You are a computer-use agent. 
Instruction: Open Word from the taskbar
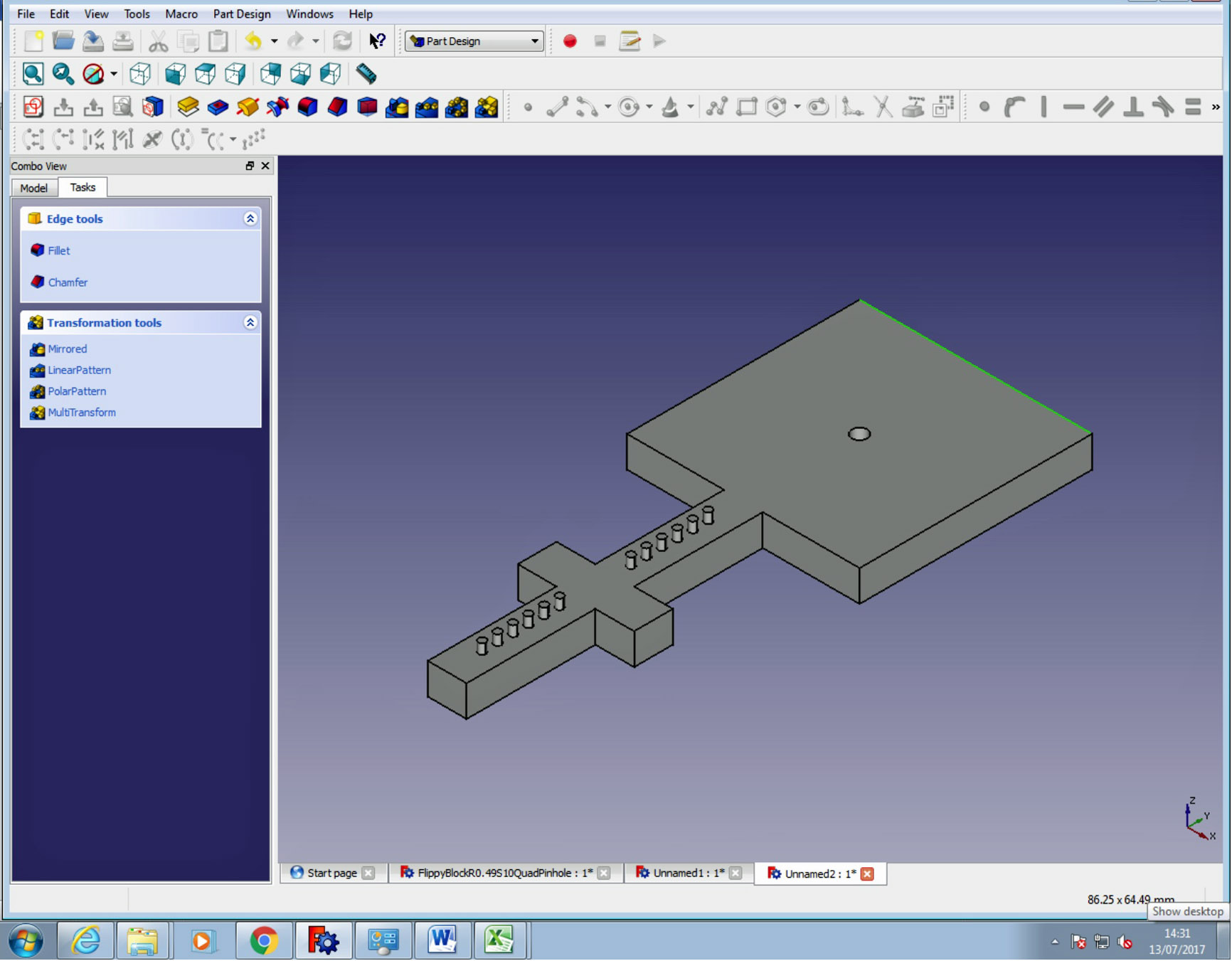[441, 941]
